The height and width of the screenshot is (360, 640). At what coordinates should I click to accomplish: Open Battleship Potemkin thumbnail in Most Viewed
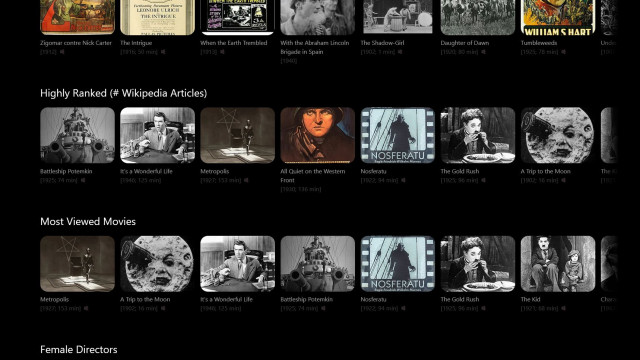[318, 264]
